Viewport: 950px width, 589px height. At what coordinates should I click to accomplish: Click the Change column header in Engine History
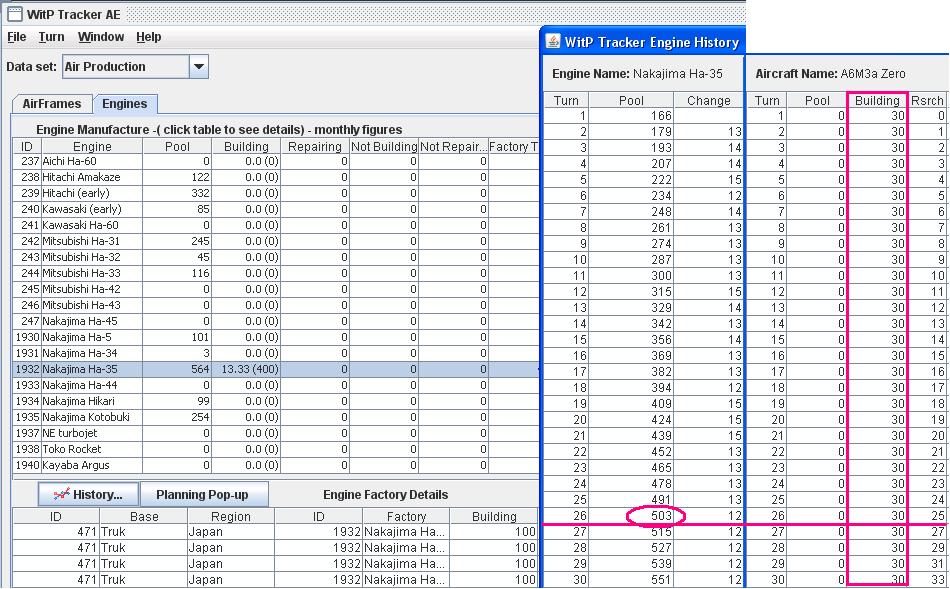click(708, 101)
